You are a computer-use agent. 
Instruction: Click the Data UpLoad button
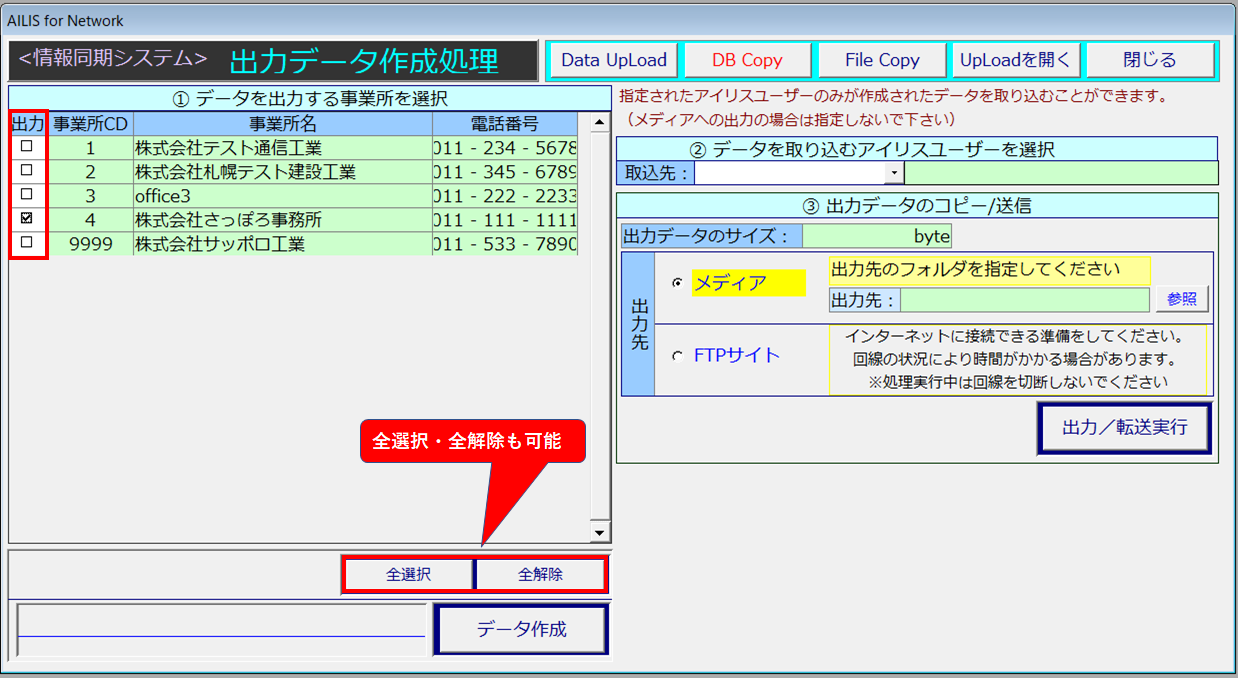coord(614,60)
